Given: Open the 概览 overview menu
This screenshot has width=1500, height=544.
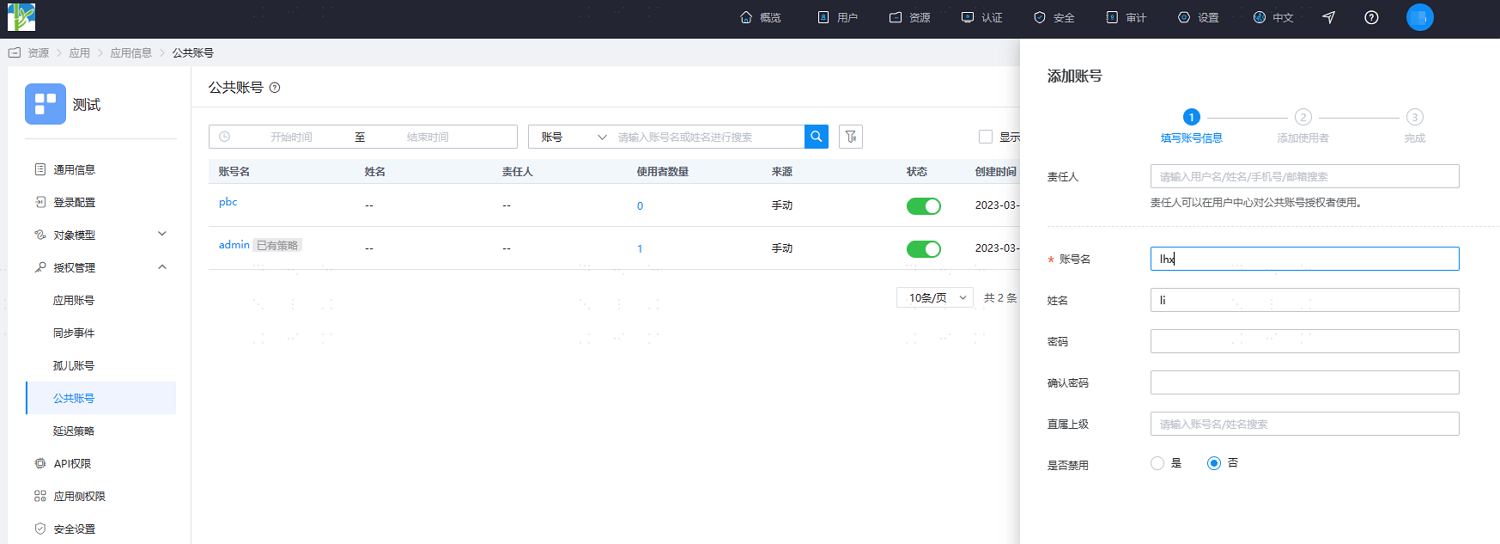Looking at the screenshot, I should [760, 18].
